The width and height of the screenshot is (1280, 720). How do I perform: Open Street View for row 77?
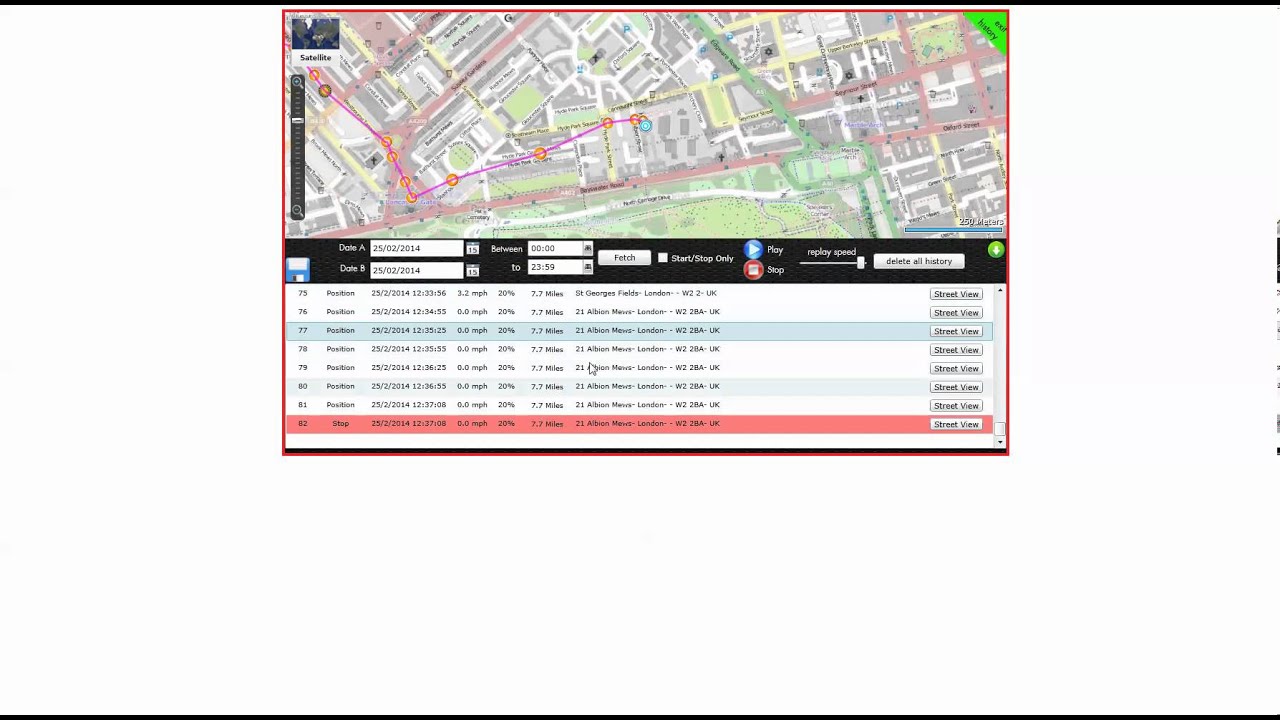point(956,331)
